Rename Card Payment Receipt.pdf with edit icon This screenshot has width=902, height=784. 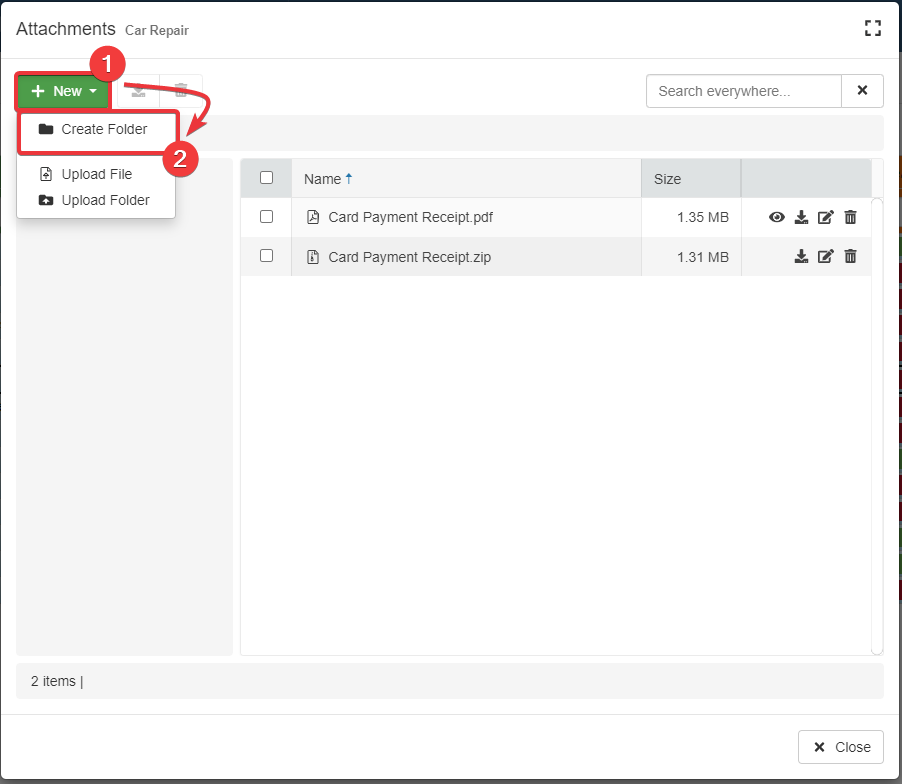pyautogui.click(x=825, y=217)
